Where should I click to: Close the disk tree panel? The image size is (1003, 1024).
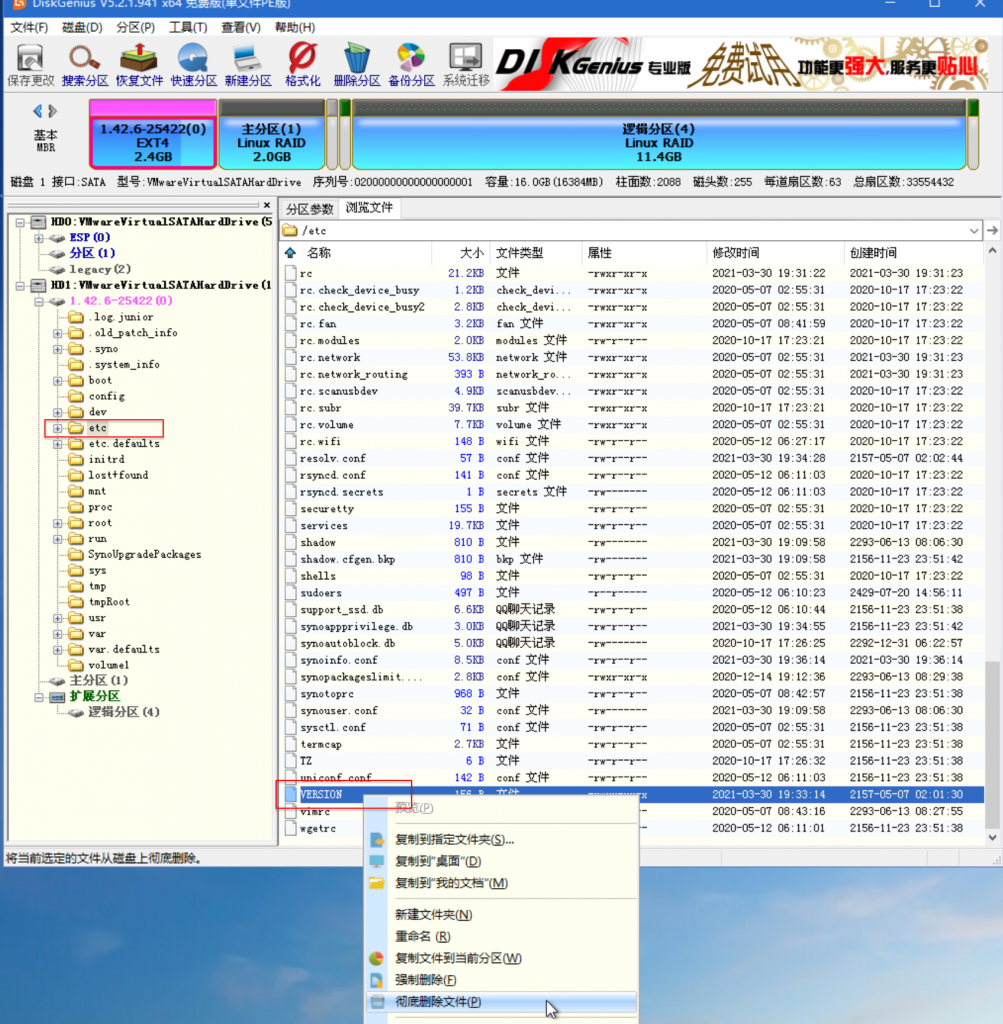(266, 205)
